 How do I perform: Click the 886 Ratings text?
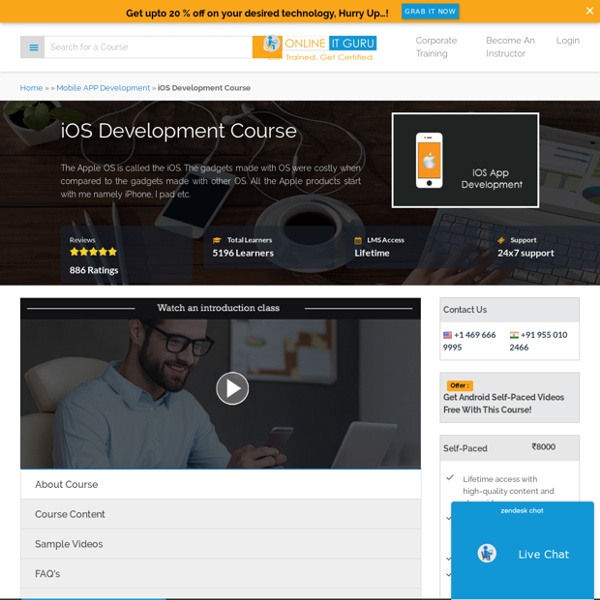click(94, 270)
